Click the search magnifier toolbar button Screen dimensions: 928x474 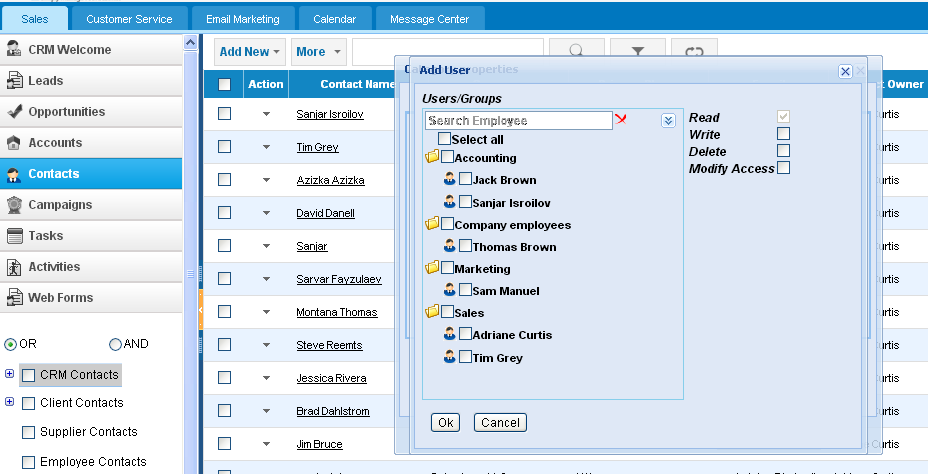click(x=576, y=48)
